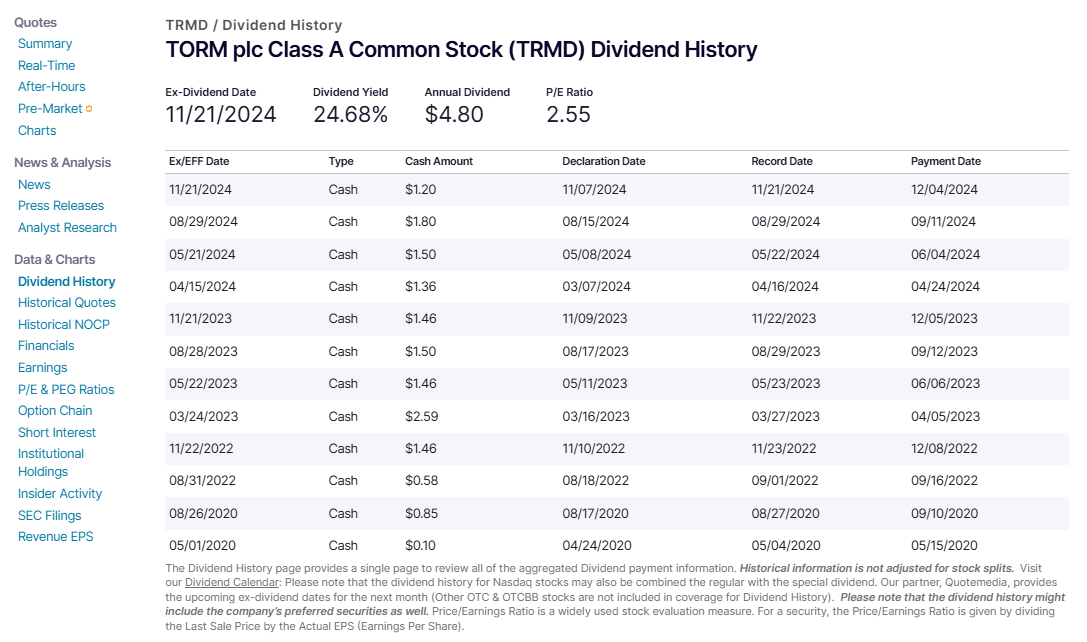View the Earnings page
The image size is (1087, 642).
coord(44,367)
